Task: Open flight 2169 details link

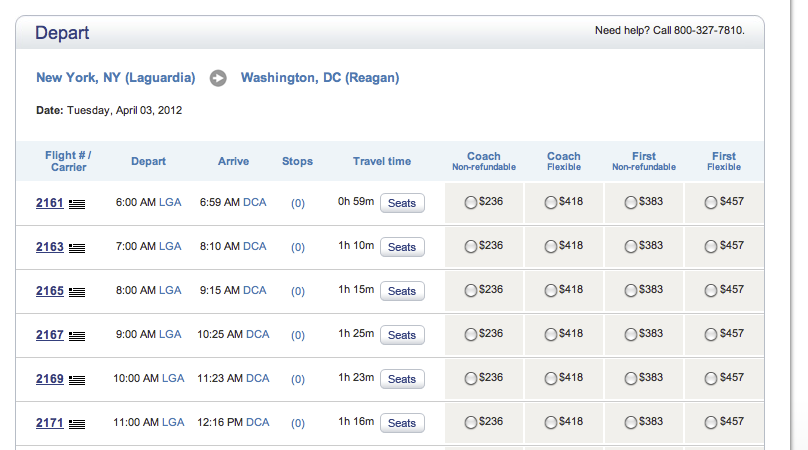Action: click(49, 379)
